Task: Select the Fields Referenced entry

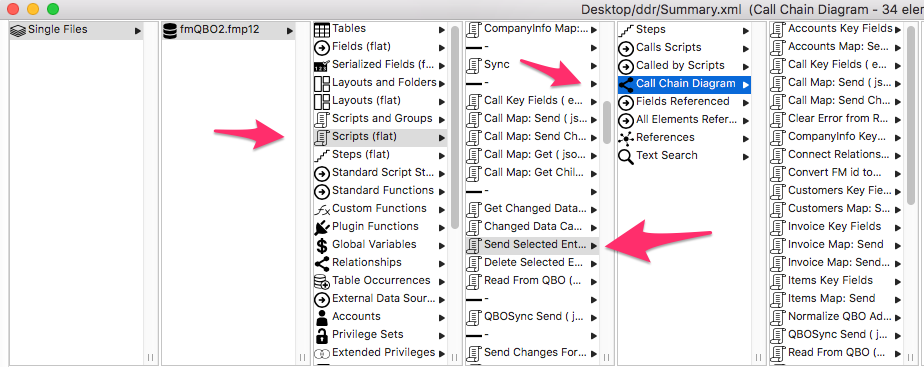Action: click(684, 102)
